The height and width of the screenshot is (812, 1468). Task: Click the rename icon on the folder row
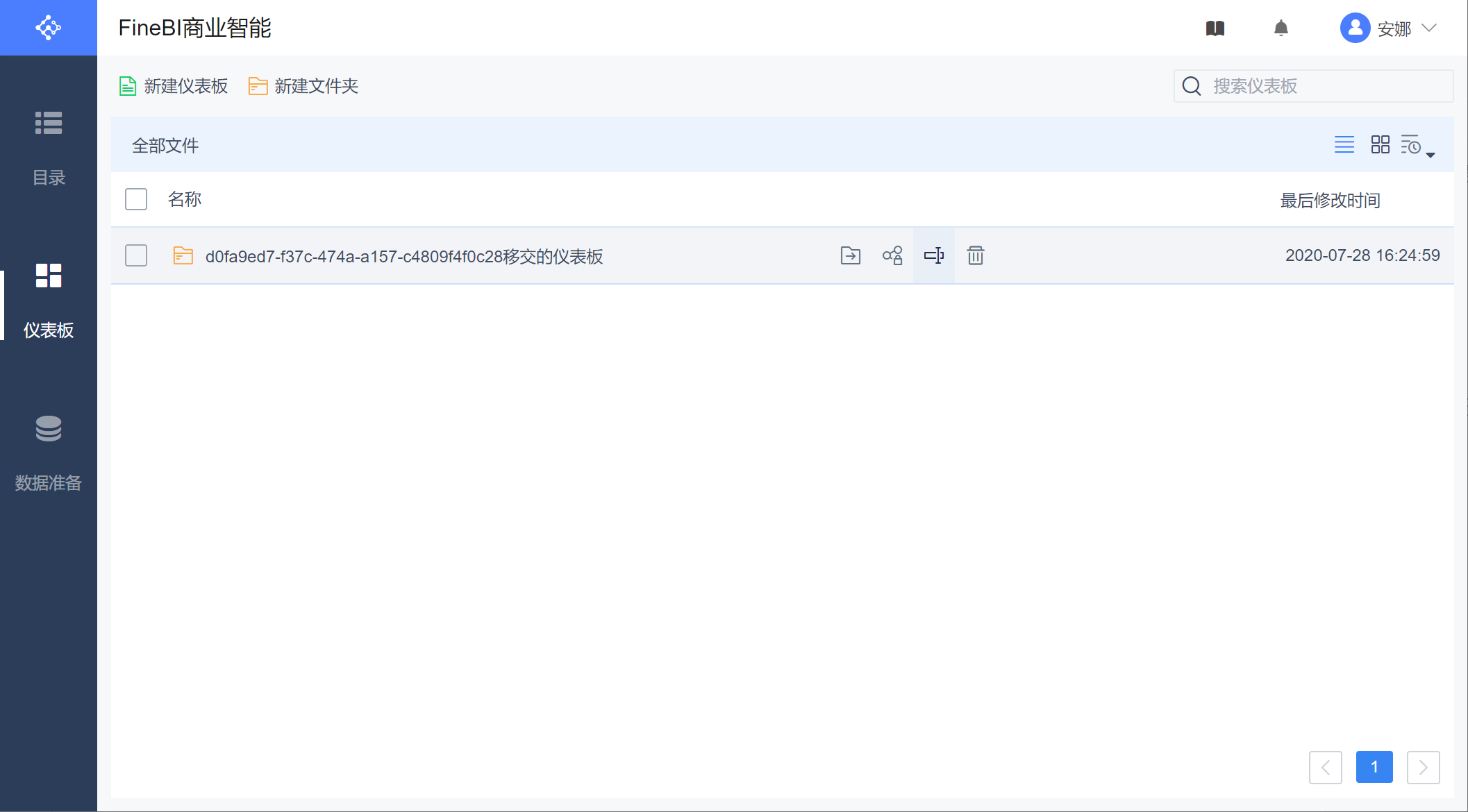[934, 255]
